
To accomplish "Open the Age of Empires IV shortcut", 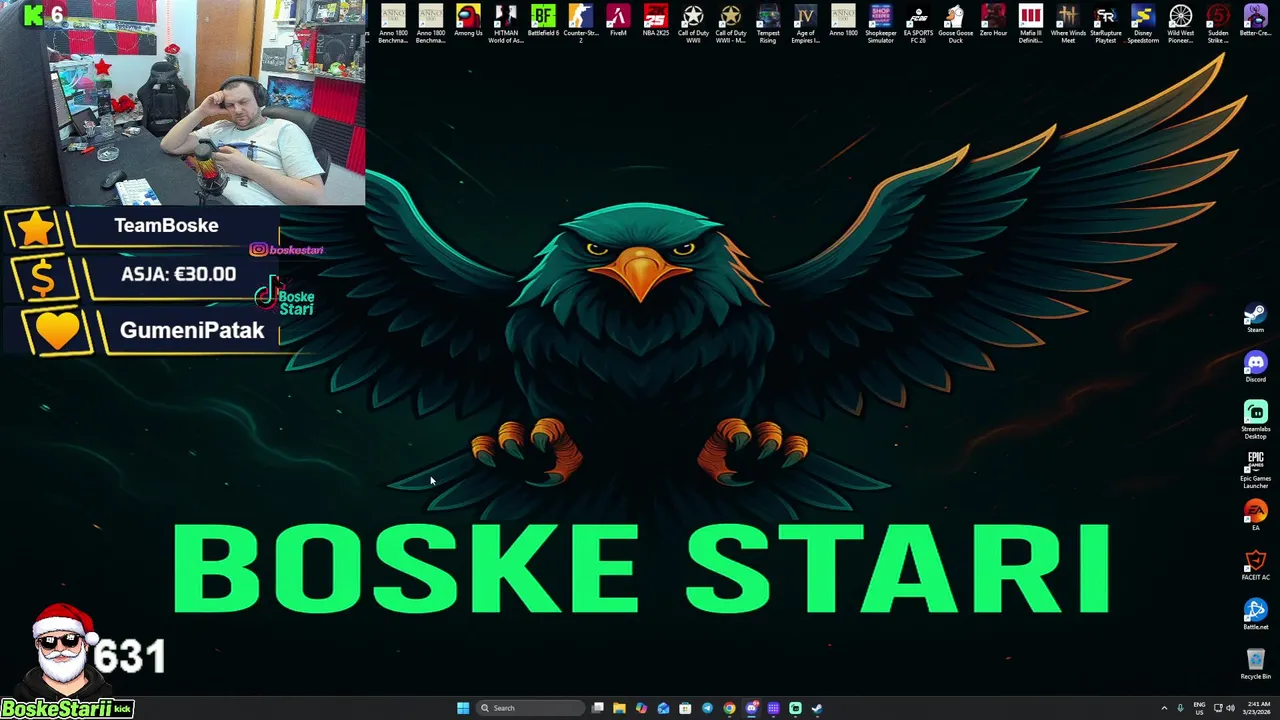I will click(805, 24).
